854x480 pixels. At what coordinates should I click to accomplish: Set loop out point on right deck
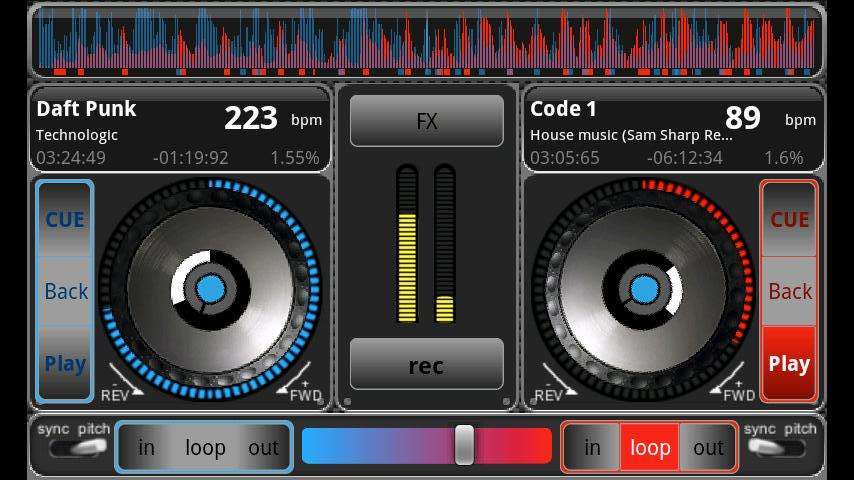(x=708, y=447)
